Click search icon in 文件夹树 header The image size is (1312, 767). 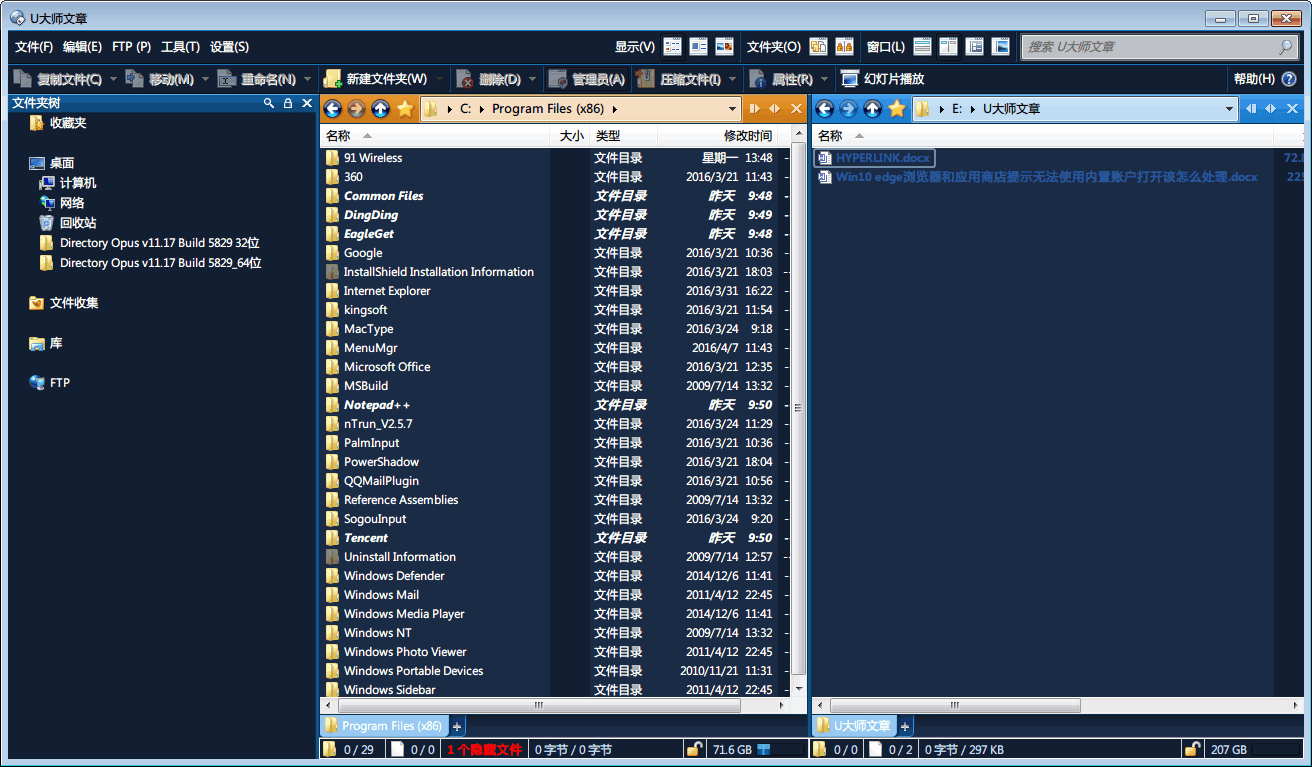point(269,103)
